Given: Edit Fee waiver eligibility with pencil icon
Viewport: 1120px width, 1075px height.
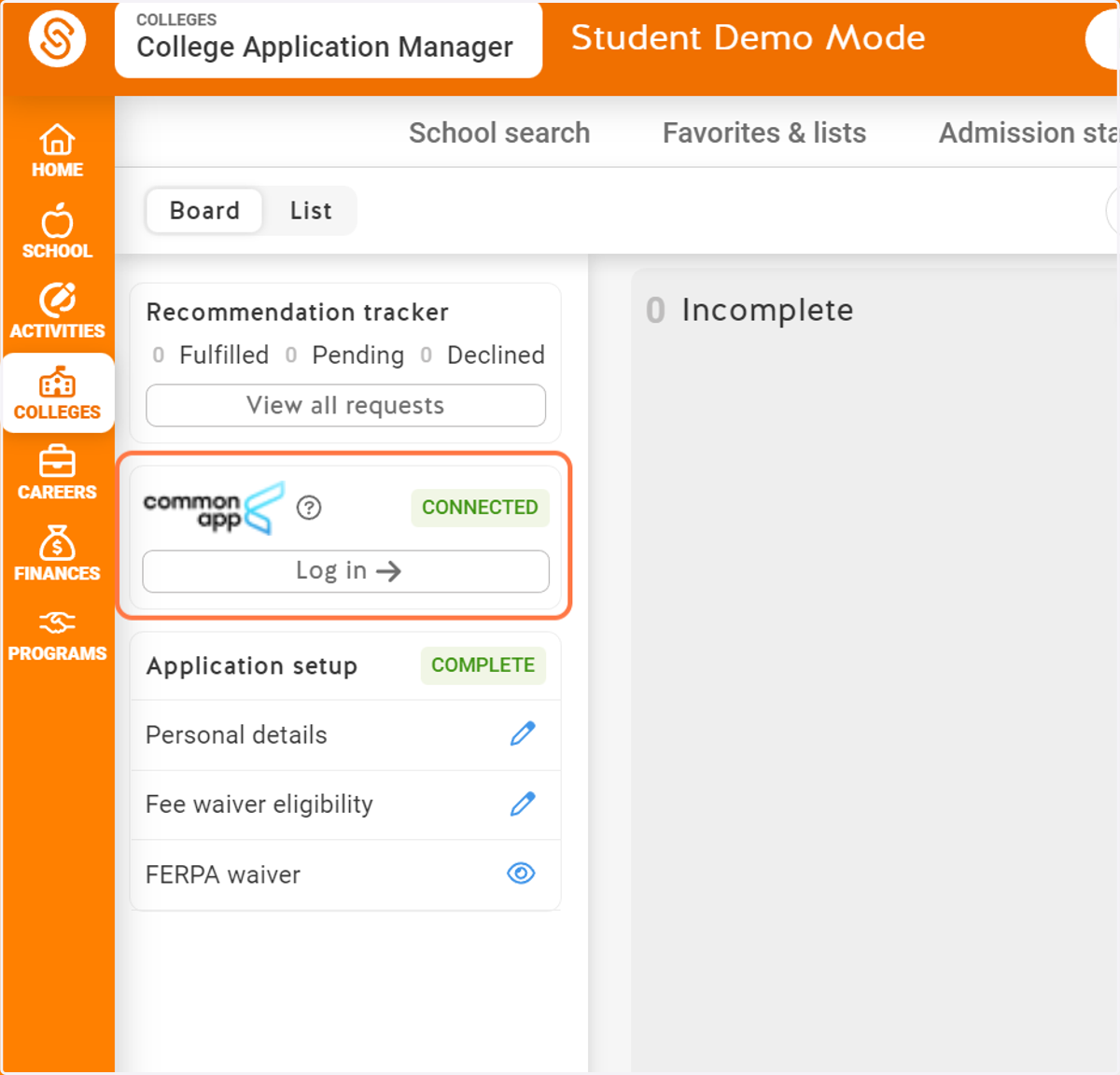Looking at the screenshot, I should click(x=523, y=804).
